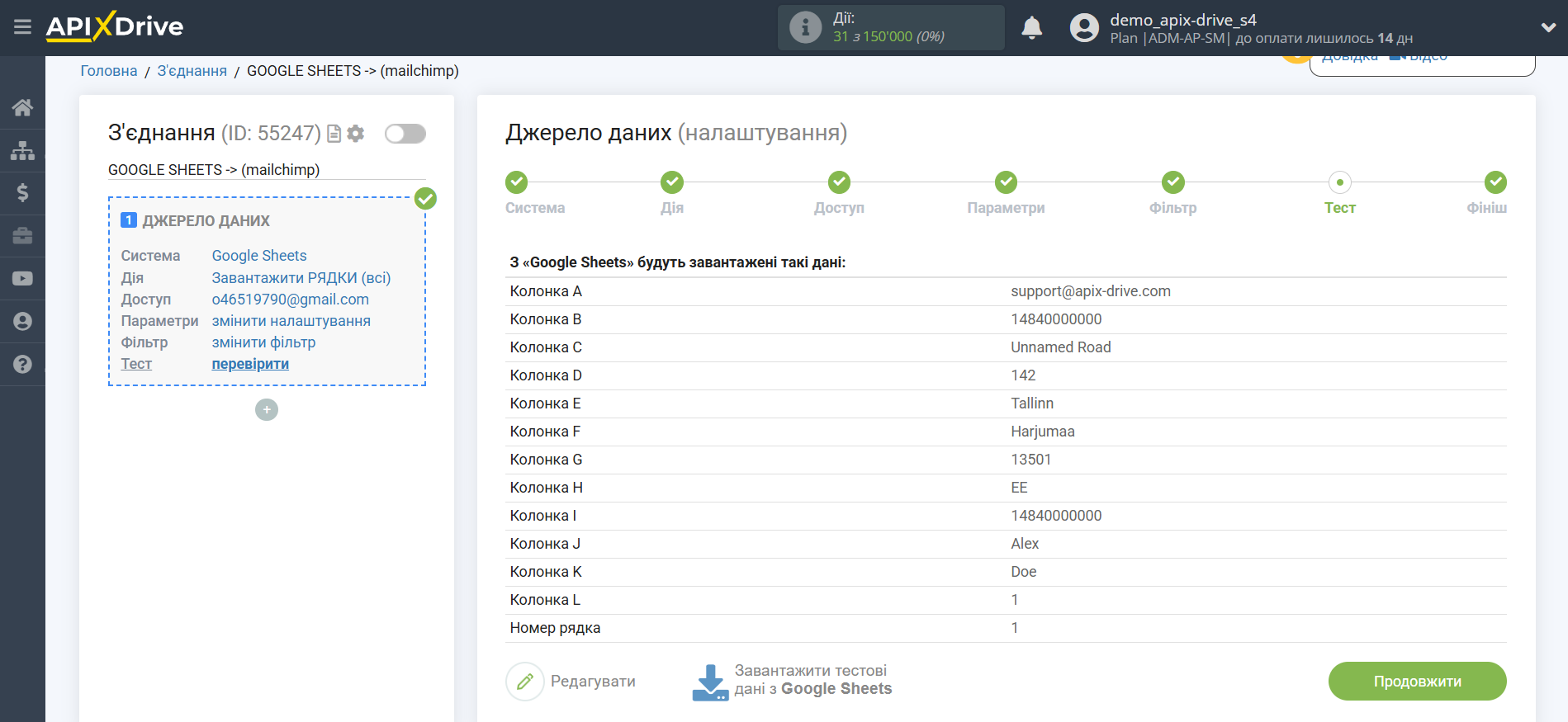The image size is (1568, 722).
Task: Click змінити фільтр link
Action: (x=264, y=342)
